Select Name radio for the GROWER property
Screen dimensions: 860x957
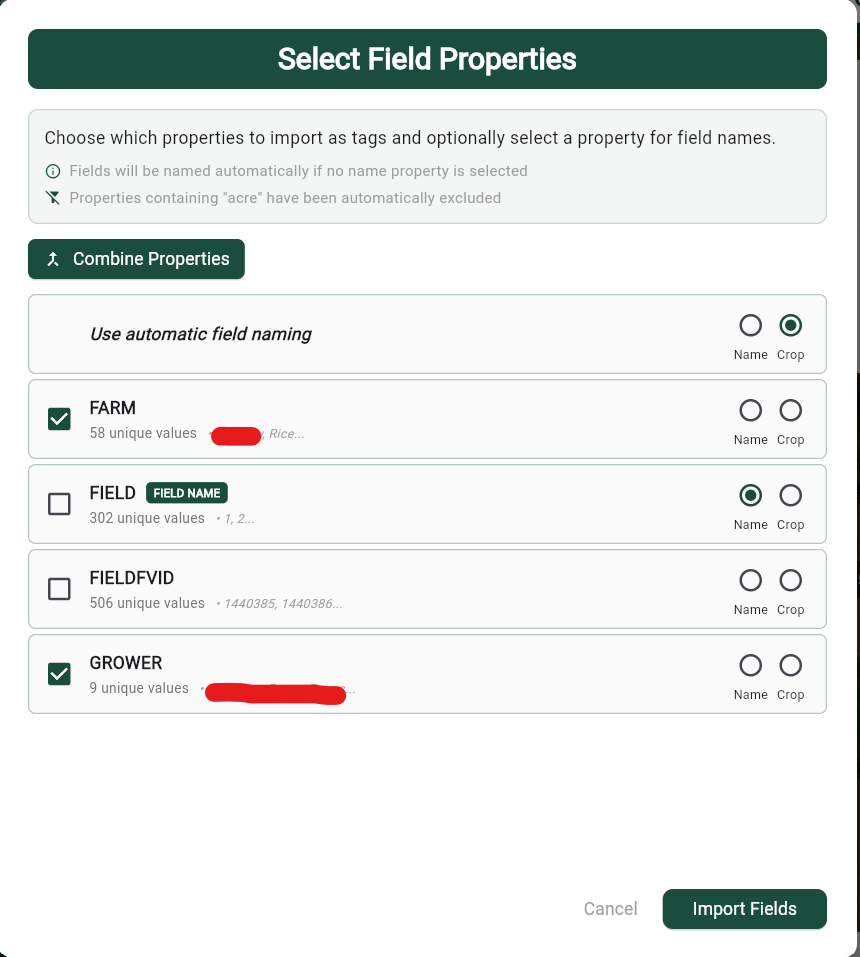[x=750, y=665]
